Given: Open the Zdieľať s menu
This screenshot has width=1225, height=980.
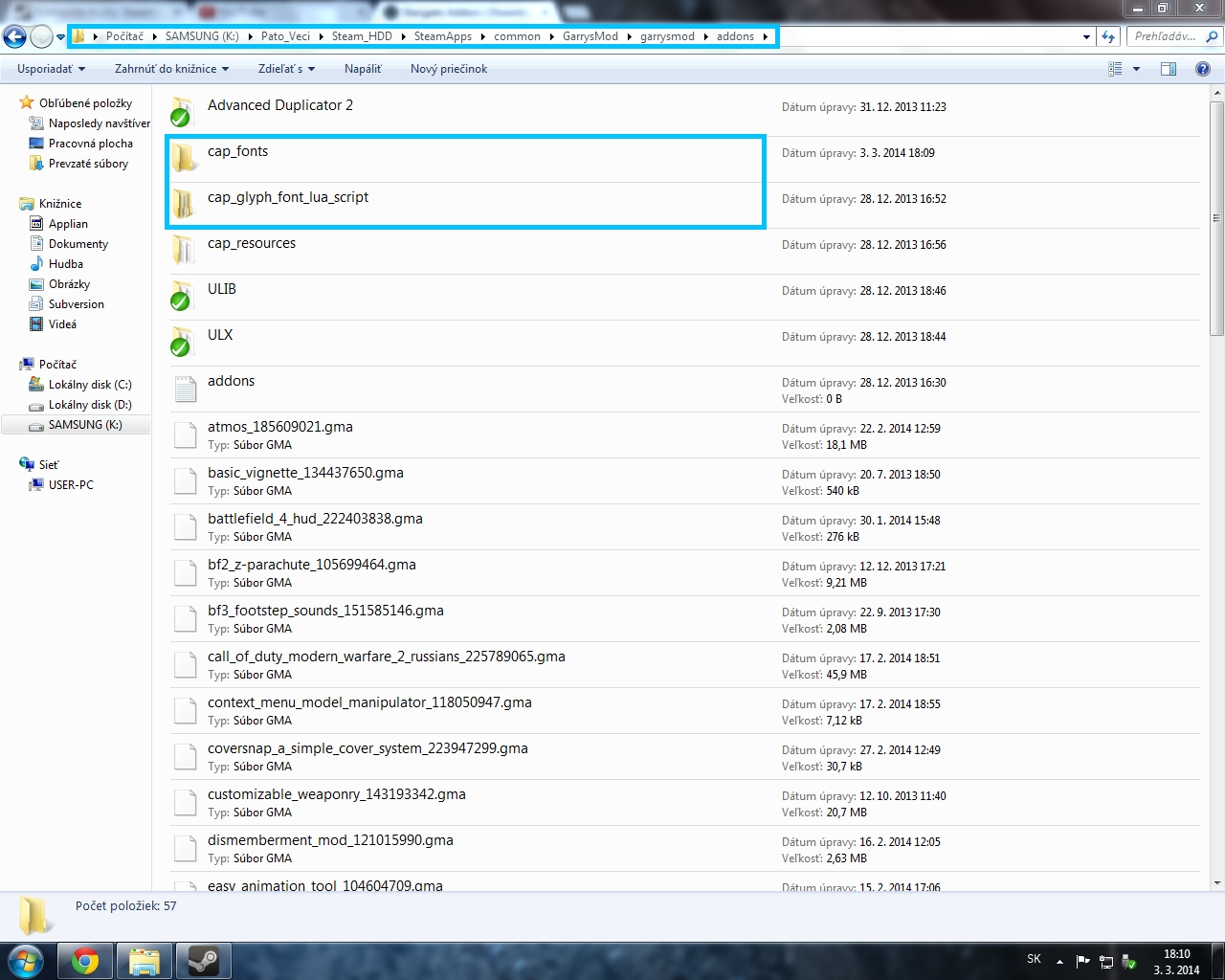Looking at the screenshot, I should click(287, 69).
